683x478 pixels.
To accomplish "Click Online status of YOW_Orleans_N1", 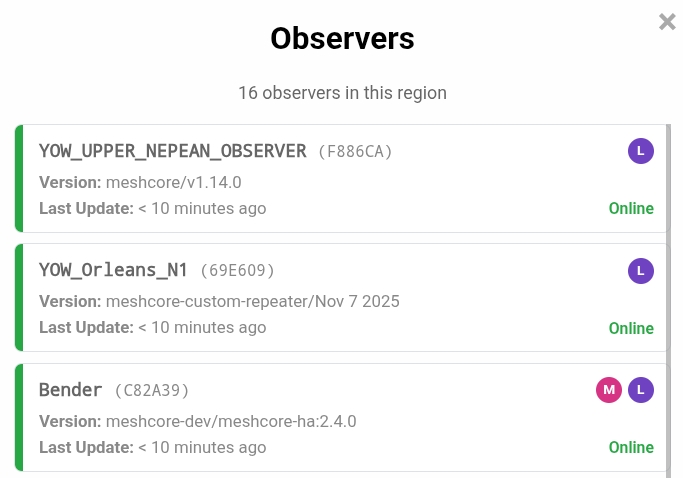I will (x=631, y=328).
